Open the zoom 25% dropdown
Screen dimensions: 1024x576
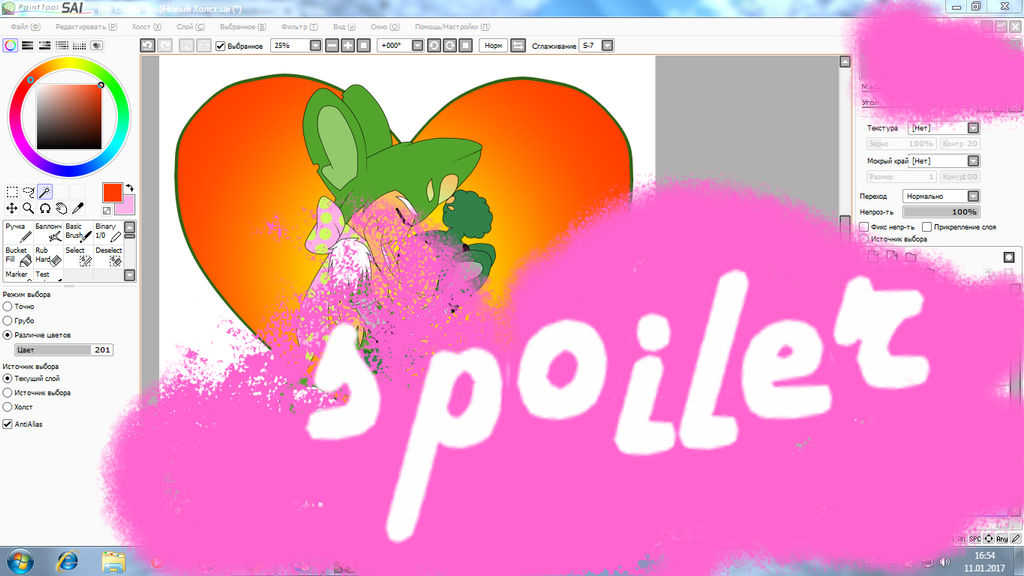click(x=315, y=45)
